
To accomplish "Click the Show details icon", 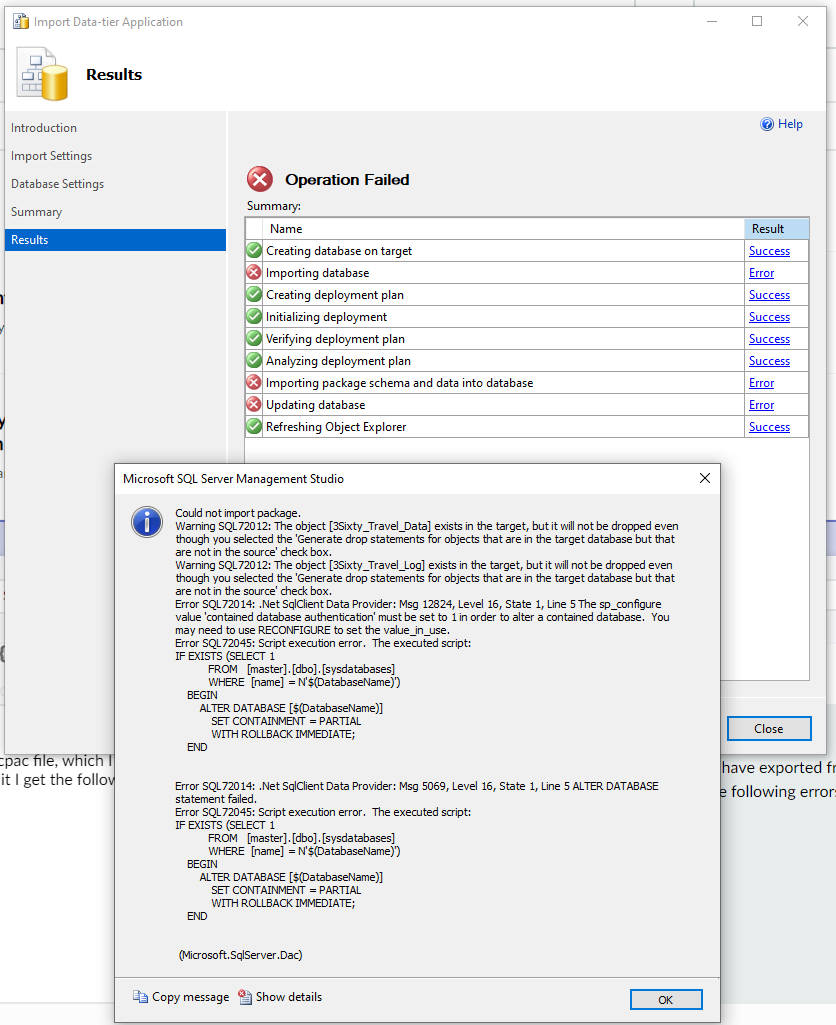I will [244, 997].
